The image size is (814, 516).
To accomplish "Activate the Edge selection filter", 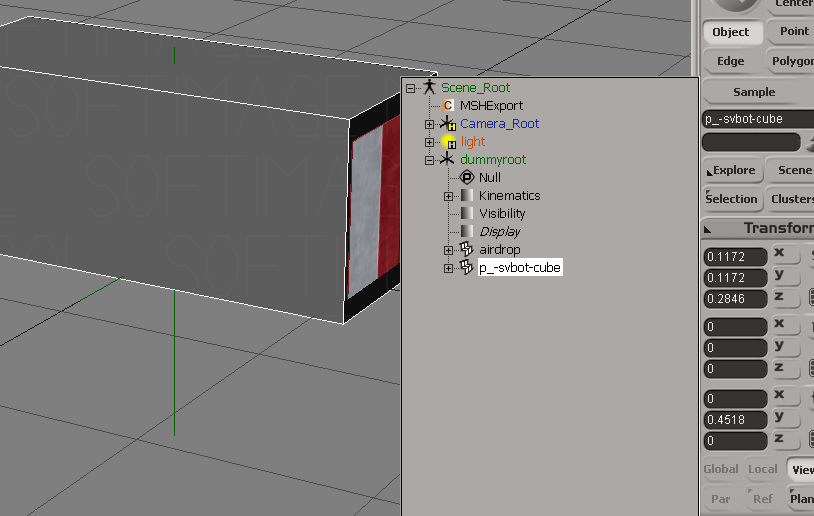I will [x=731, y=61].
